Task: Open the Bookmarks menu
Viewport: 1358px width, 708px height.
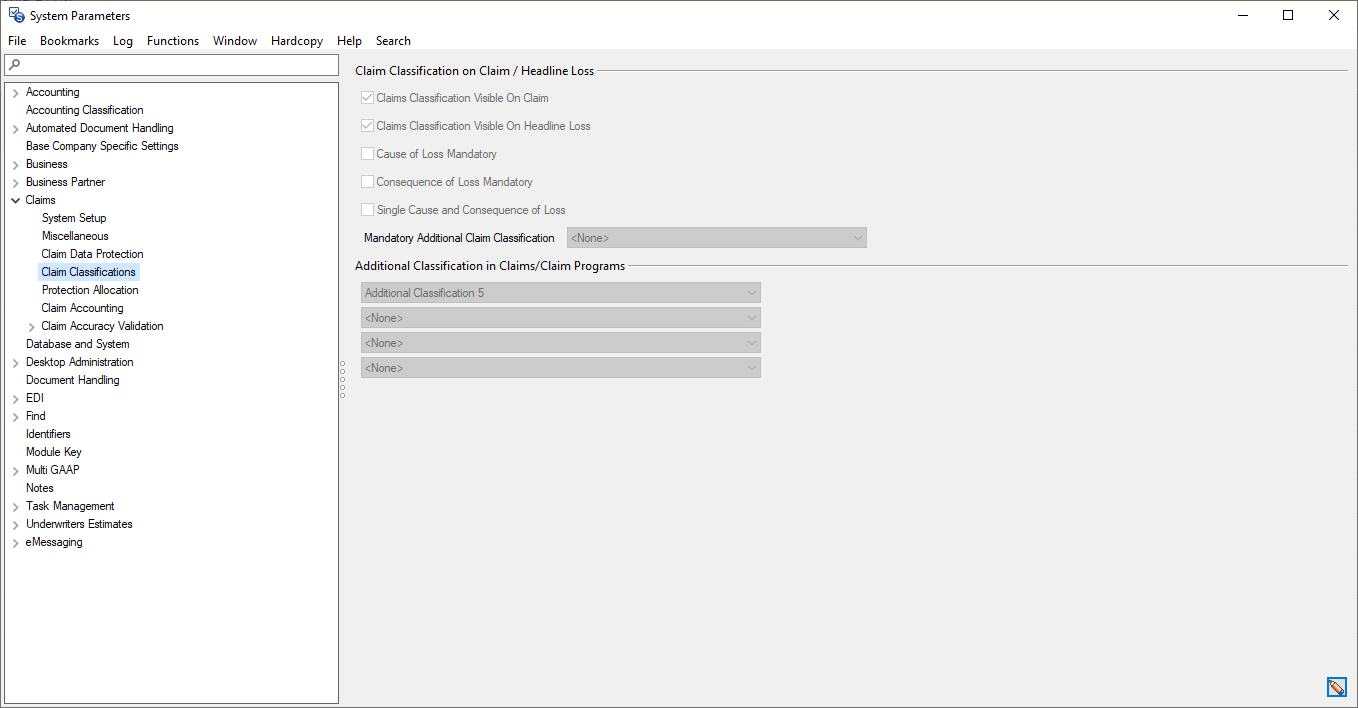Action: (x=69, y=41)
